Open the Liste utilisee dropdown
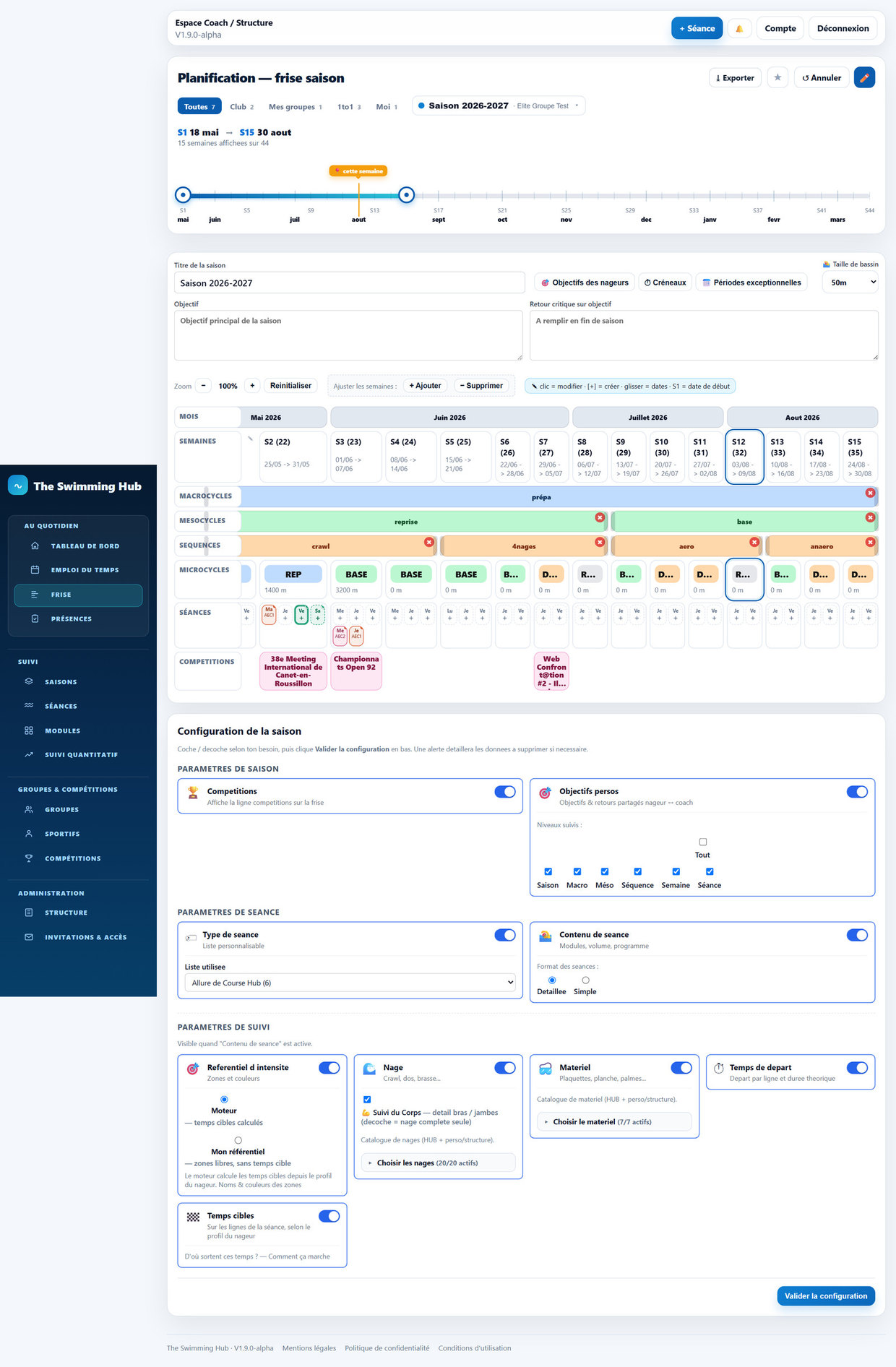 click(350, 983)
